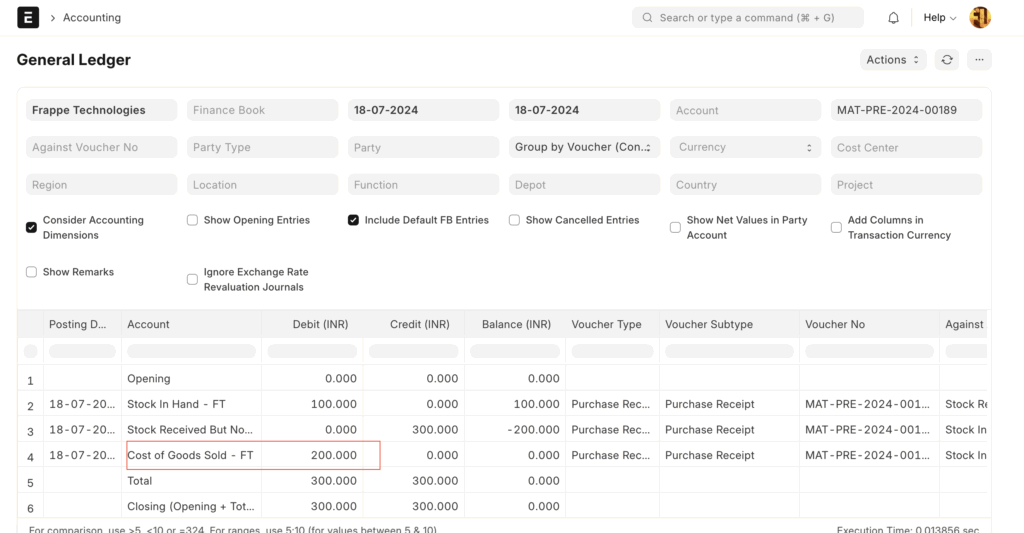Screen dimensions: 1024x533
Task: Click the refresh report icon
Action: (x=947, y=60)
